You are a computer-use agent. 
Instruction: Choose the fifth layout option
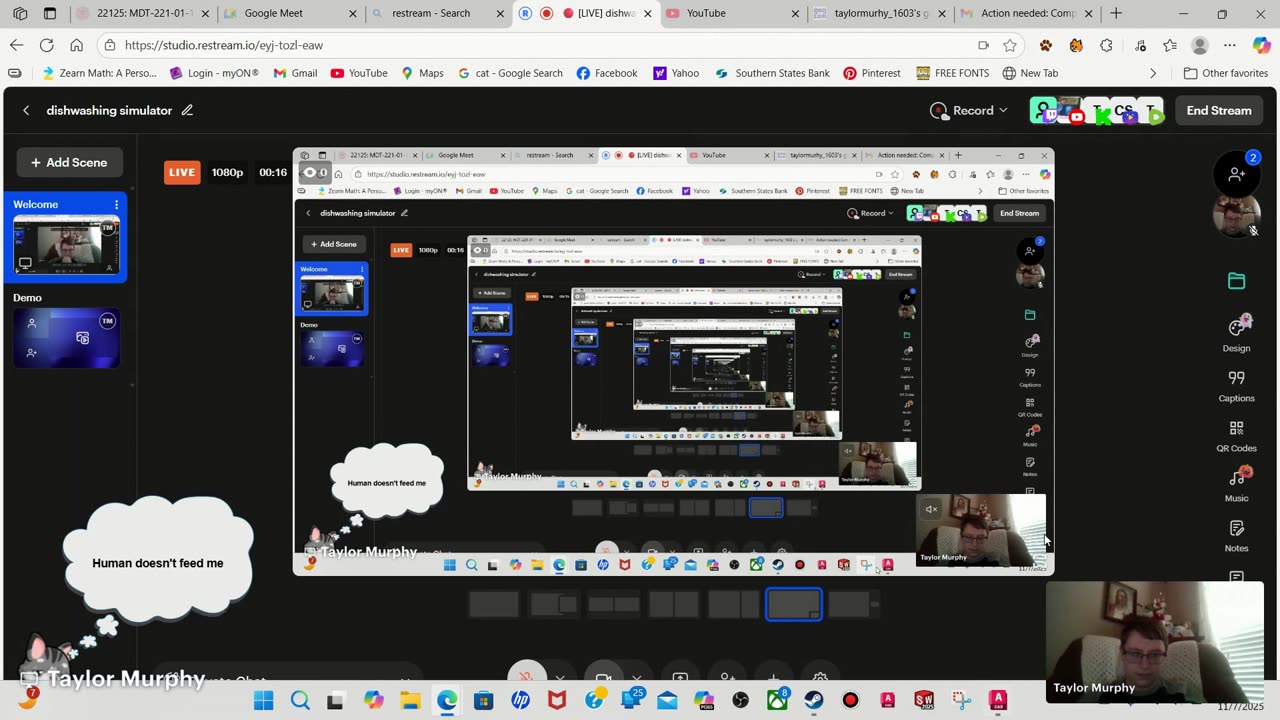734,604
